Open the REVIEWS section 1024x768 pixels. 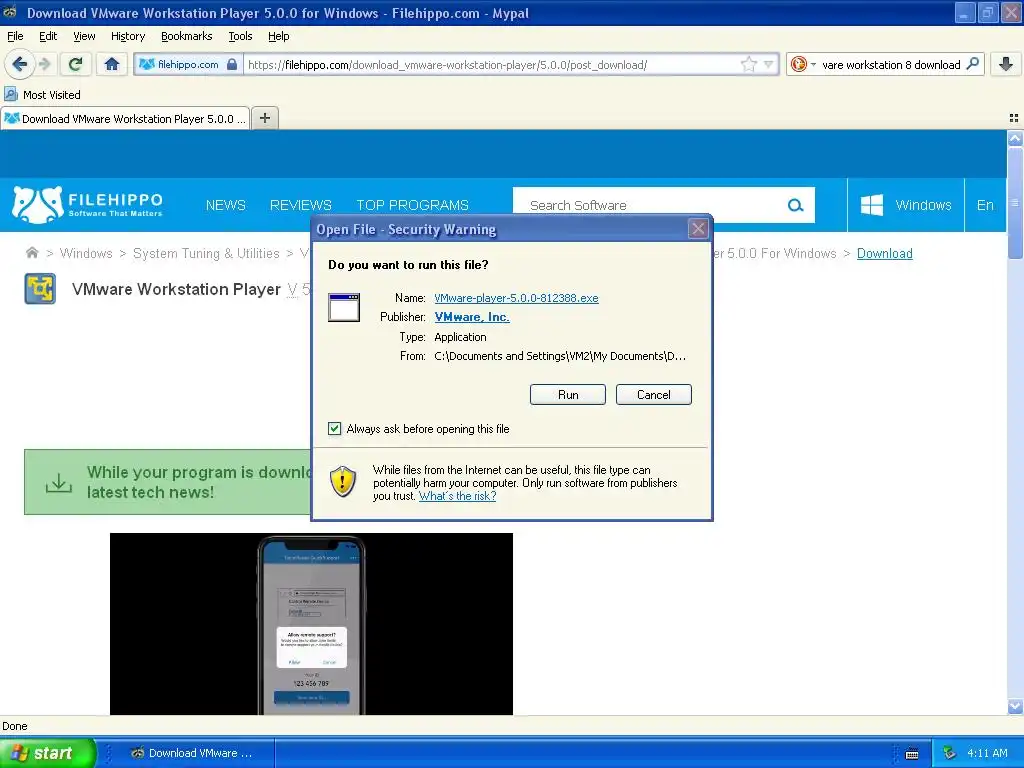coord(300,205)
